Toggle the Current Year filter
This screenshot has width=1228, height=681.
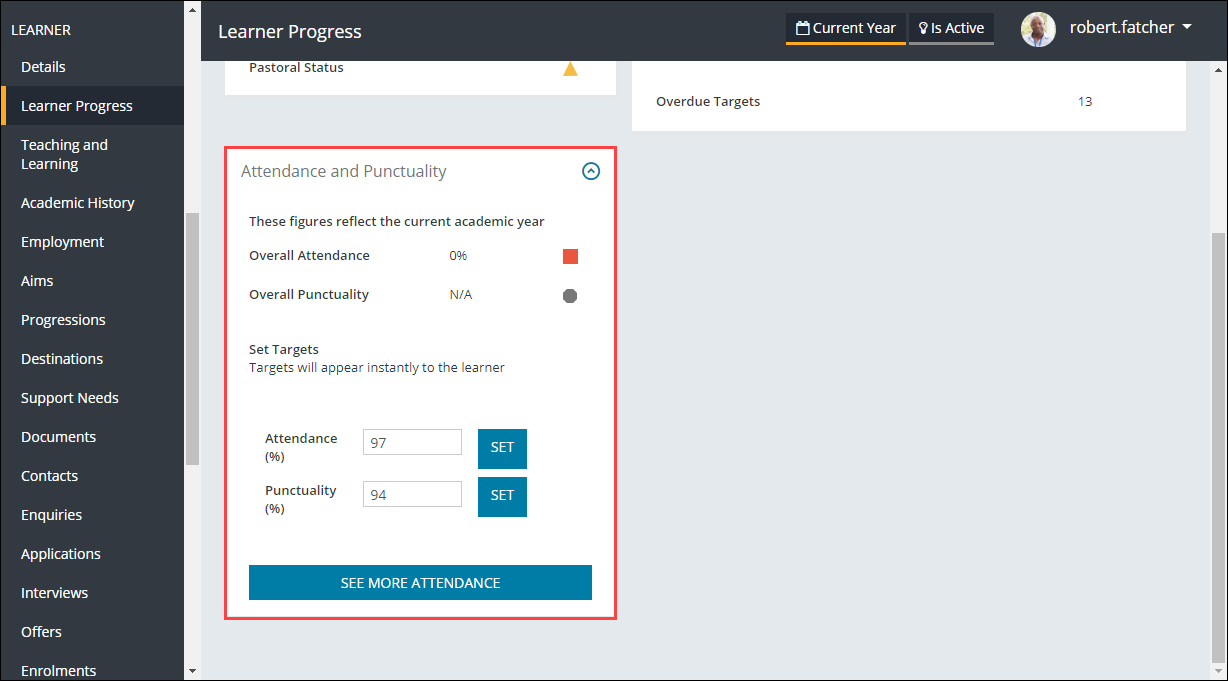845,28
